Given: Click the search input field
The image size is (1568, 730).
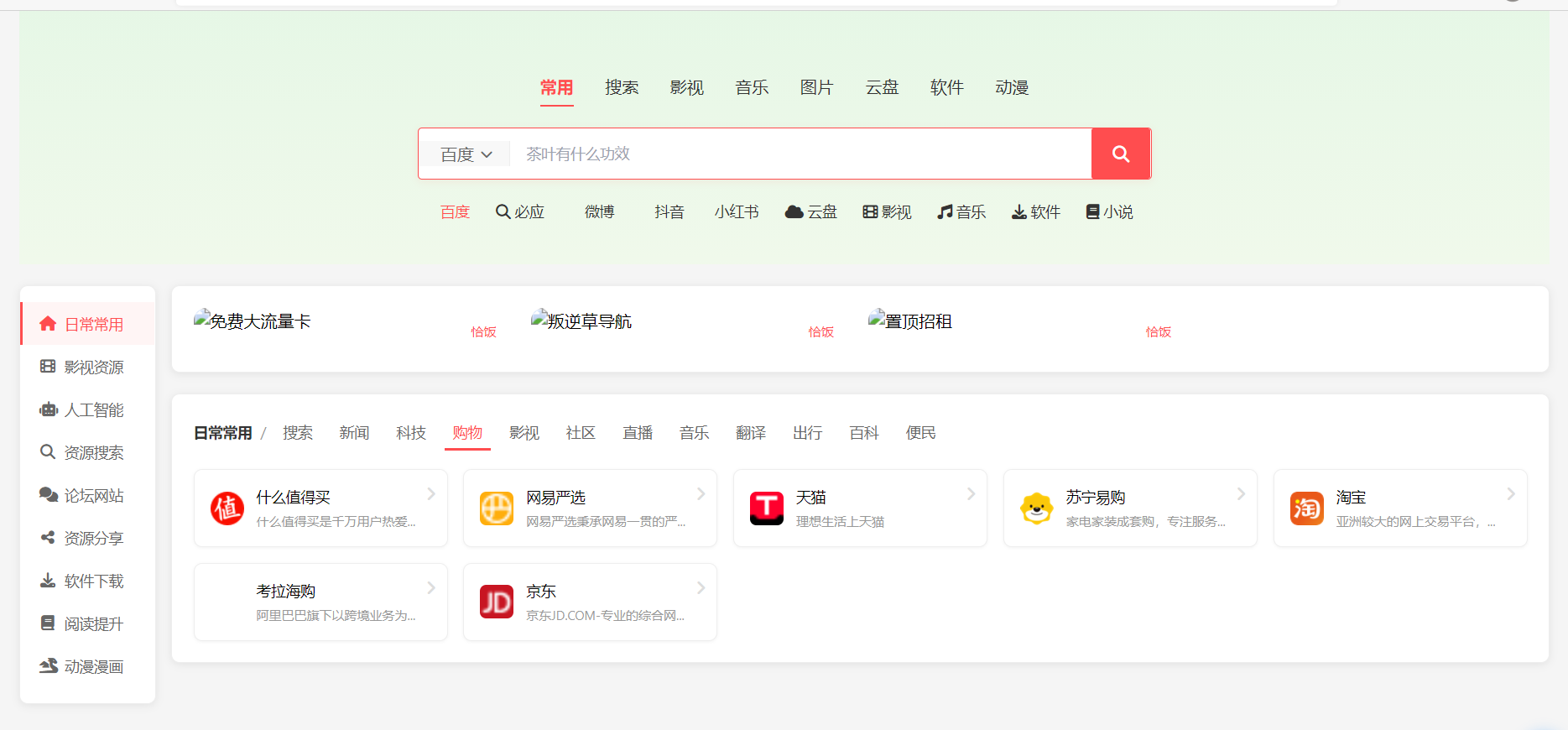Looking at the screenshot, I should [x=801, y=154].
